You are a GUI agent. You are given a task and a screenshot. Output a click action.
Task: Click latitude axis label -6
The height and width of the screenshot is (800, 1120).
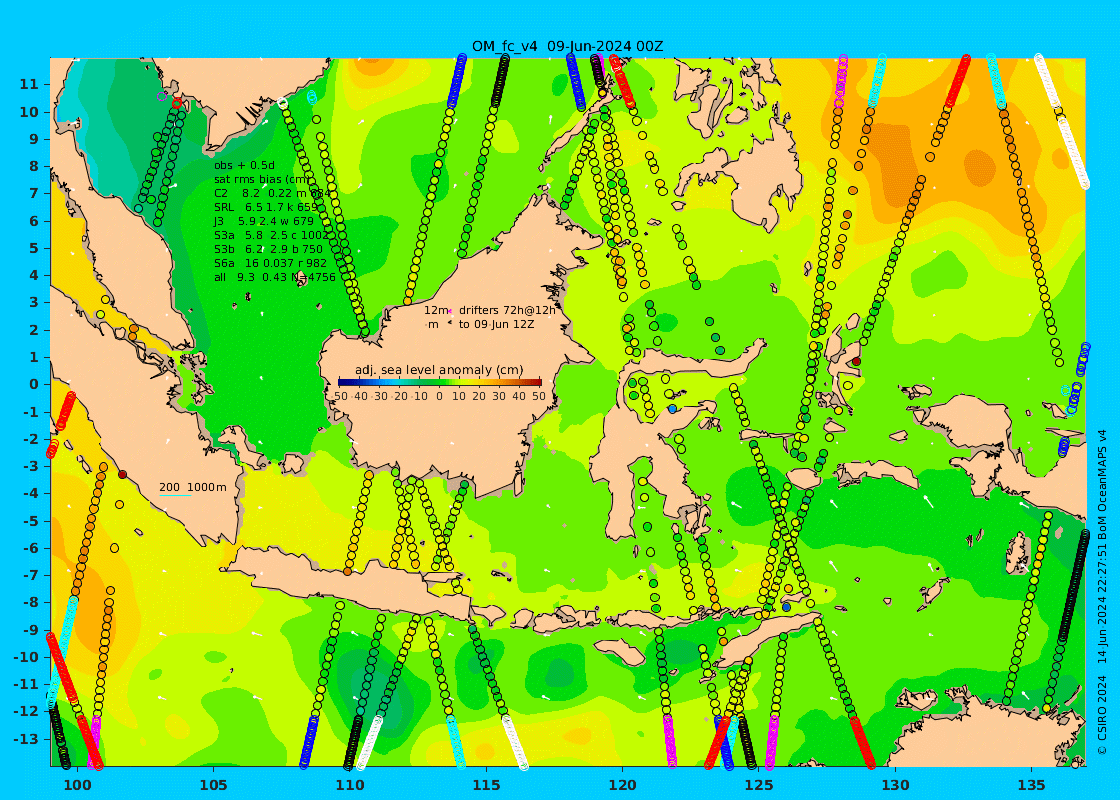pos(30,548)
